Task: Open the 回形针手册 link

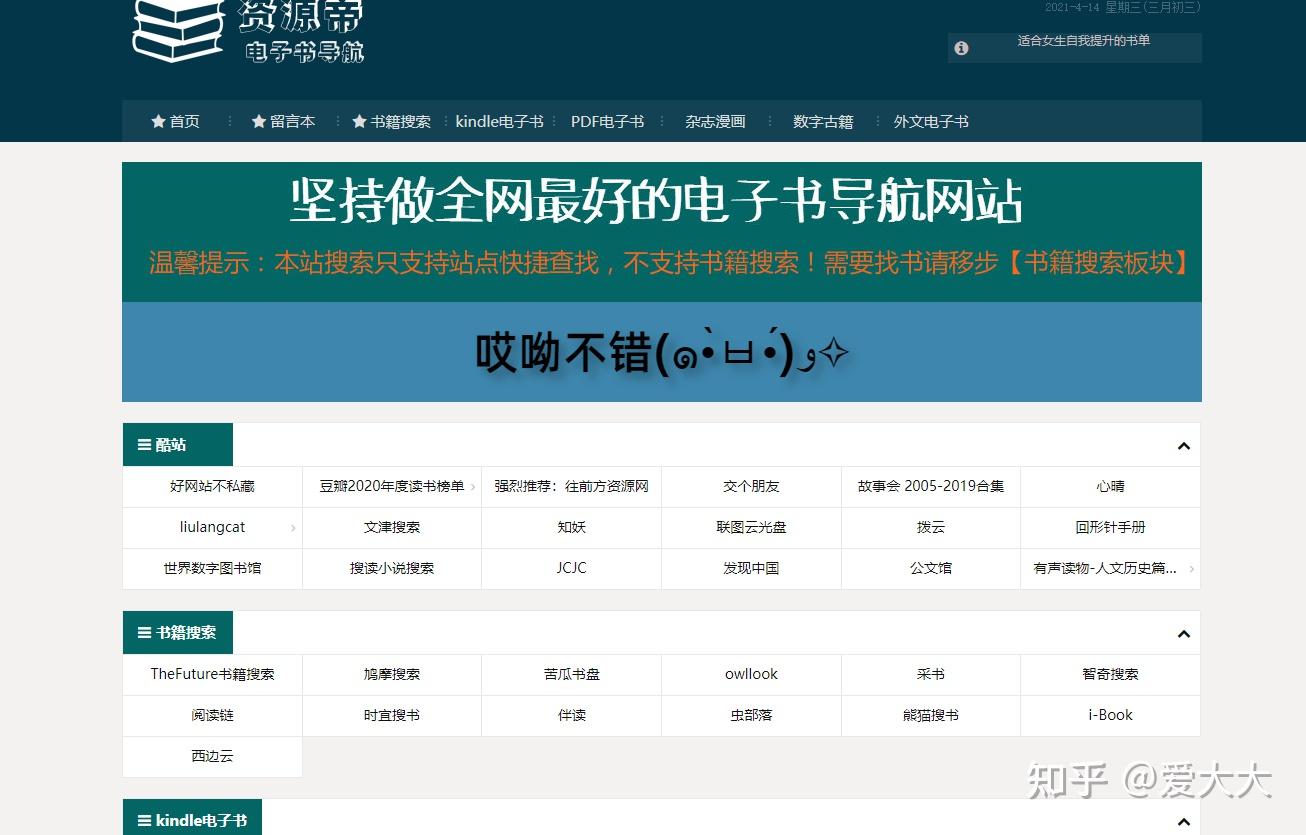Action: pos(1110,527)
